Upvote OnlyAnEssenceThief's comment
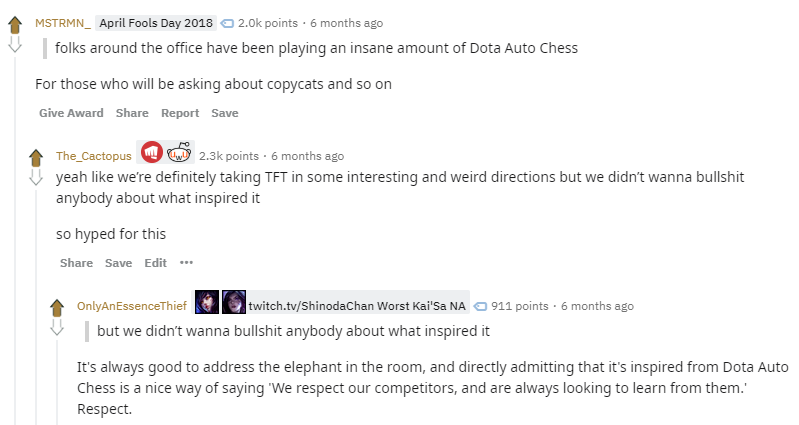799x425 pixels. click(x=57, y=308)
